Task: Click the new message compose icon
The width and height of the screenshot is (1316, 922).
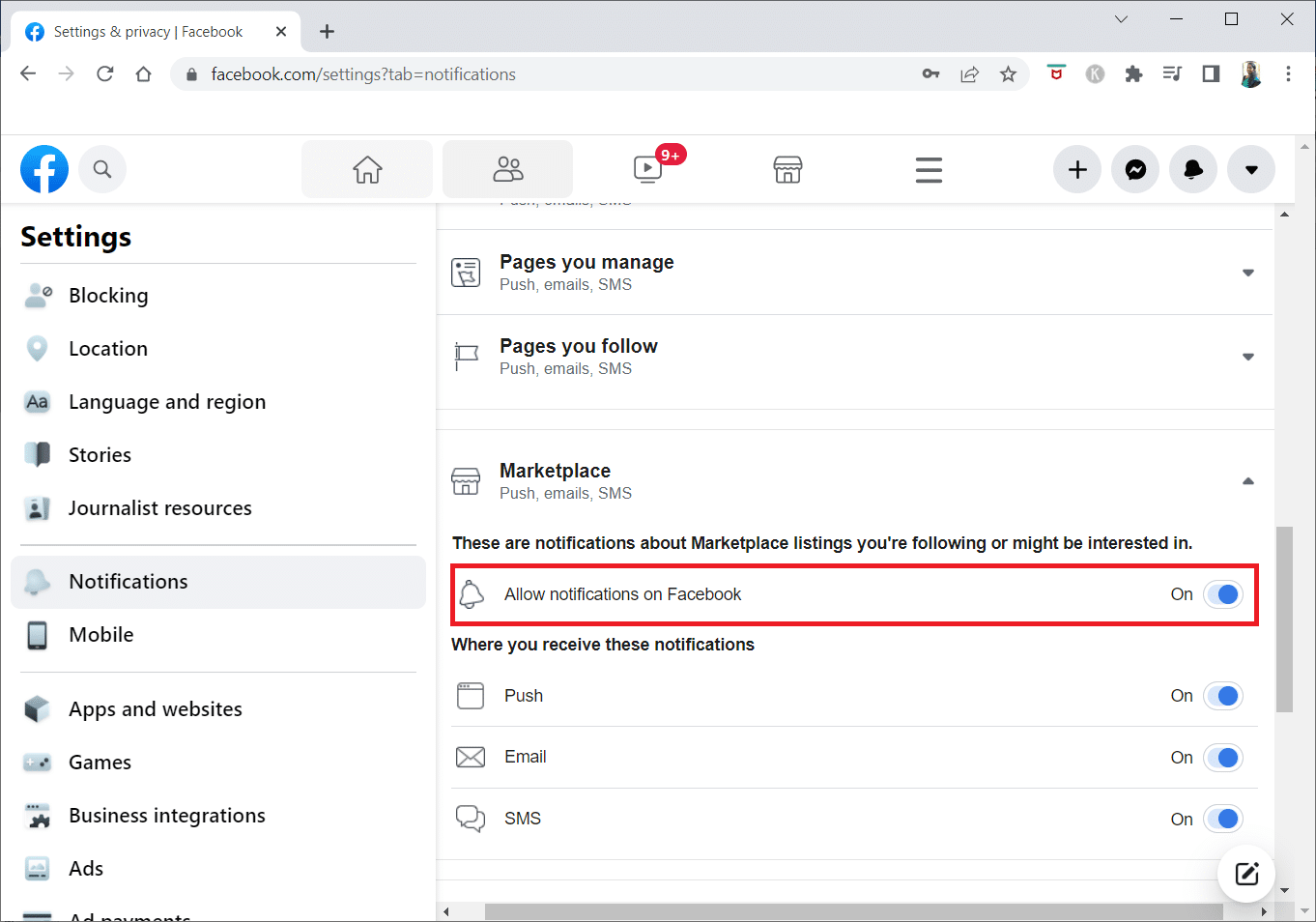Action: (1246, 874)
